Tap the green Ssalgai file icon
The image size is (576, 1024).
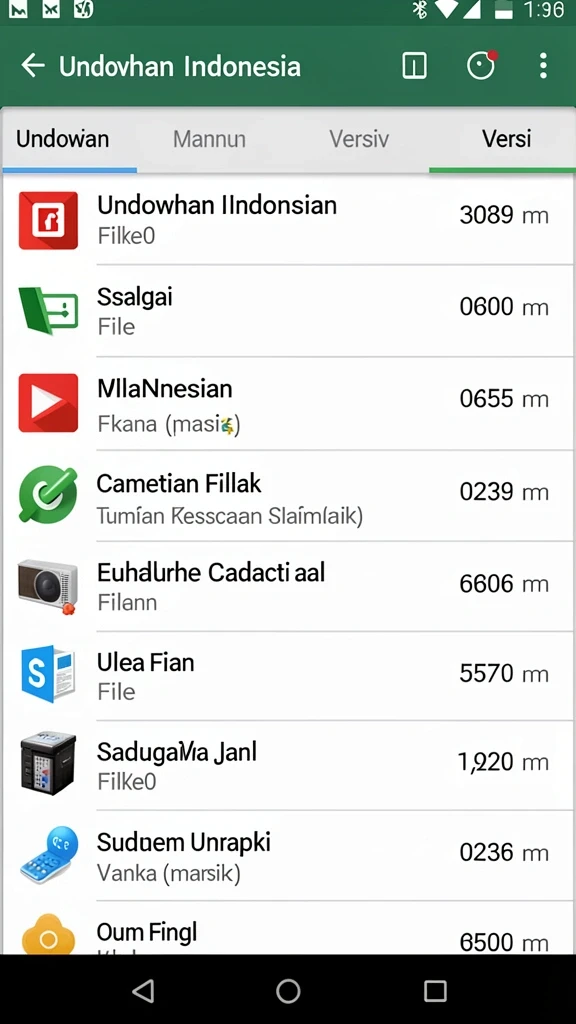point(48,310)
